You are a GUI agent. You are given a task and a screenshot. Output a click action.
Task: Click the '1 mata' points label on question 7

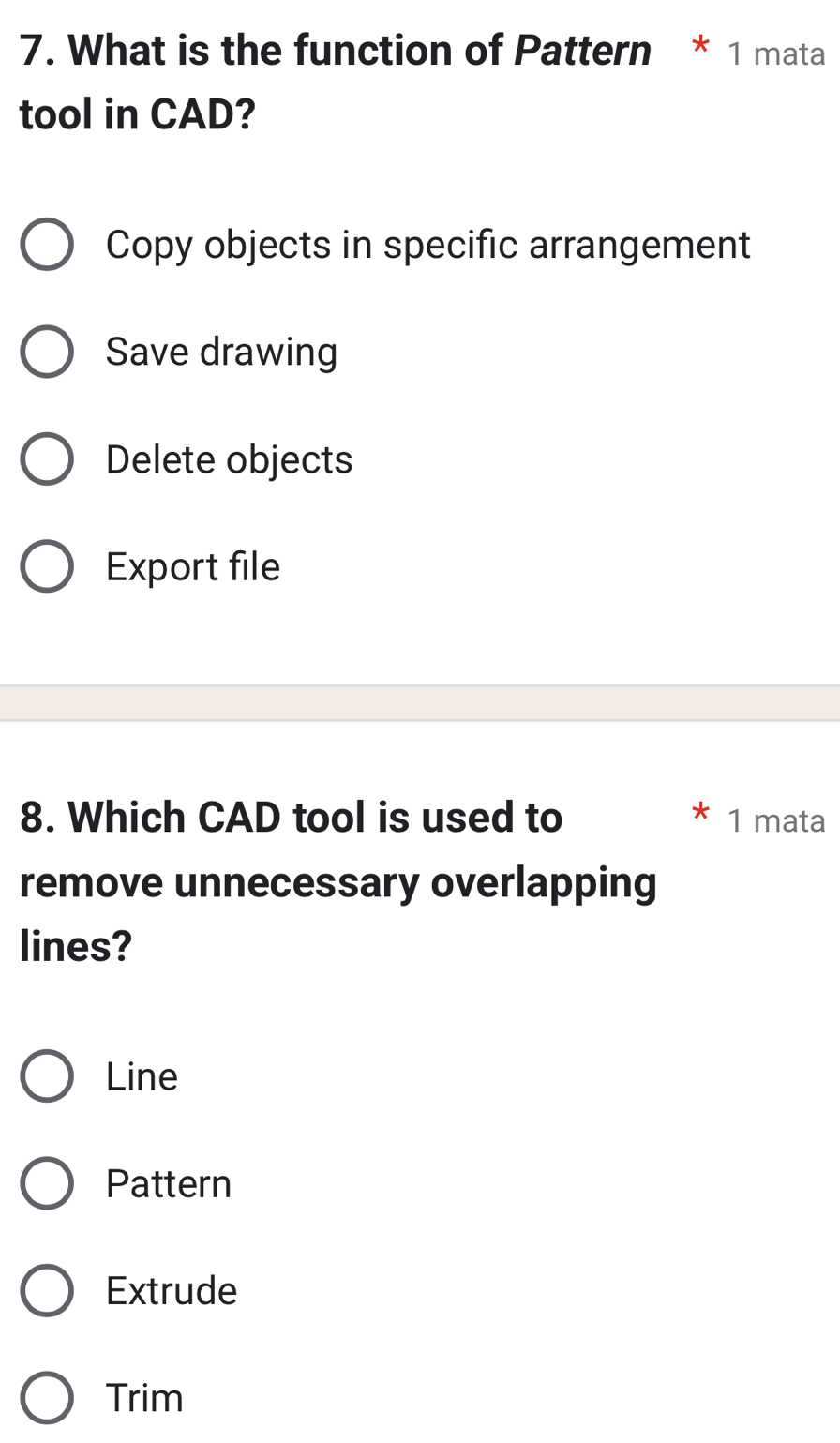(776, 54)
